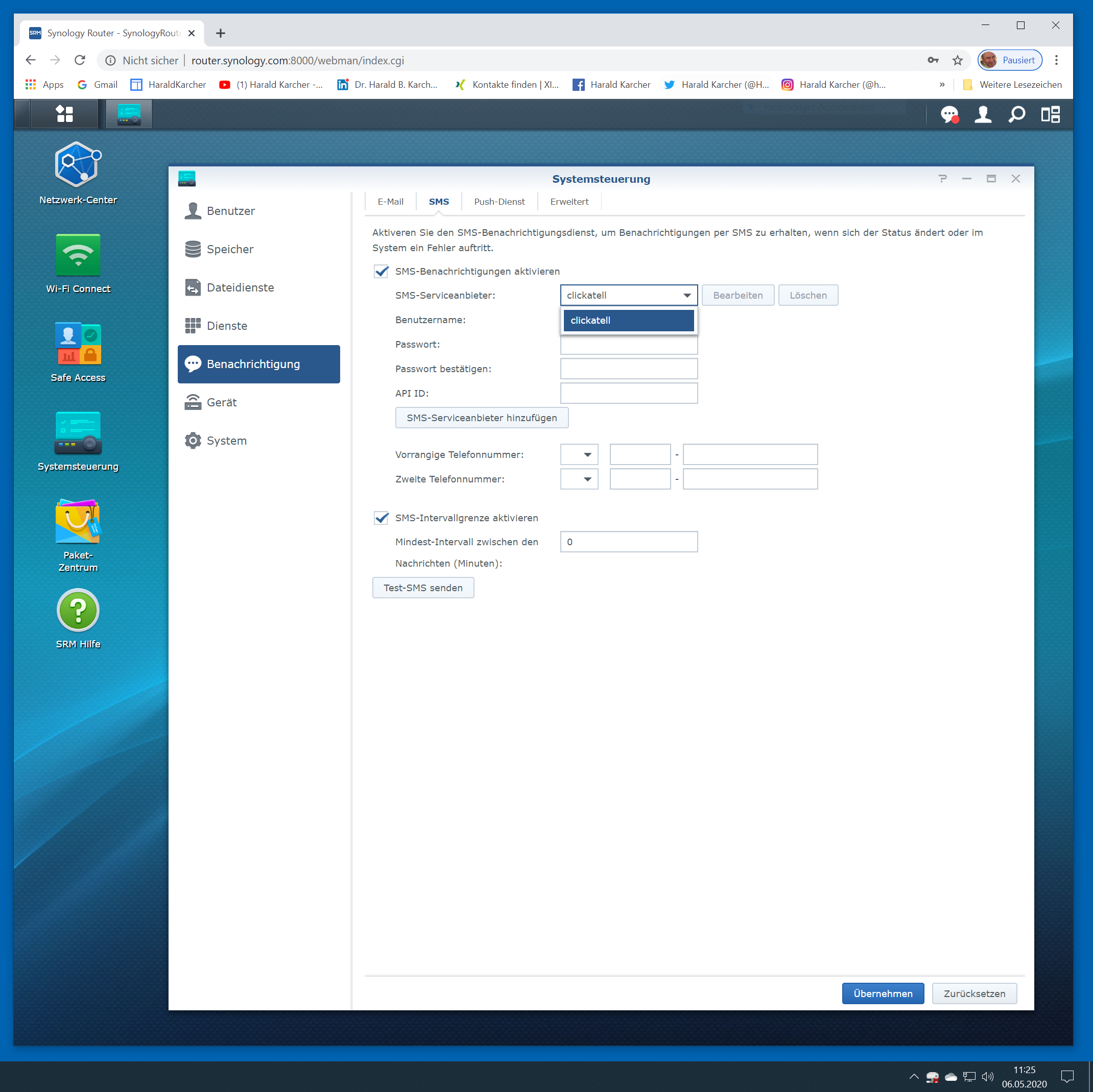
Task: Open the notifications speech bubble icon
Action: click(x=949, y=115)
